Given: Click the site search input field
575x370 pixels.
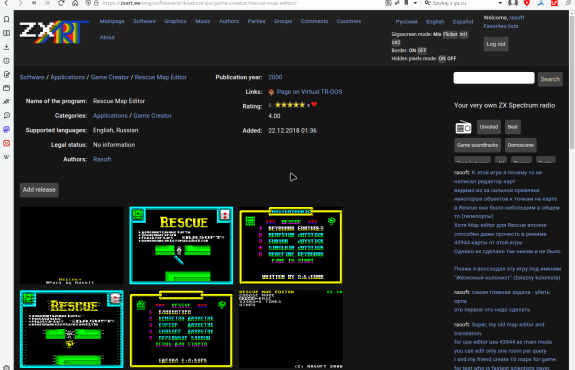Looking at the screenshot, I should point(494,78).
